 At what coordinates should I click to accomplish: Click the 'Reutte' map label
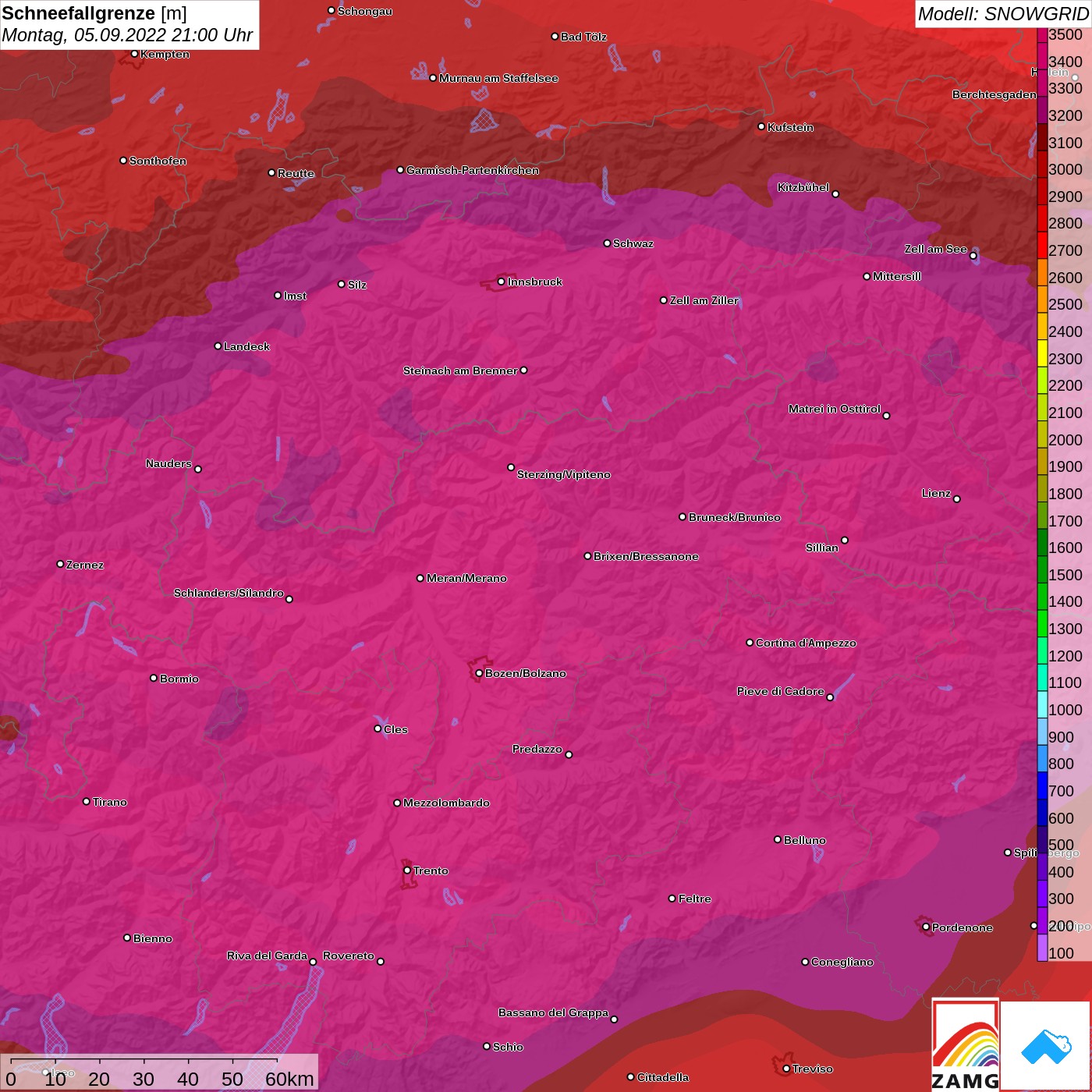click(x=296, y=173)
